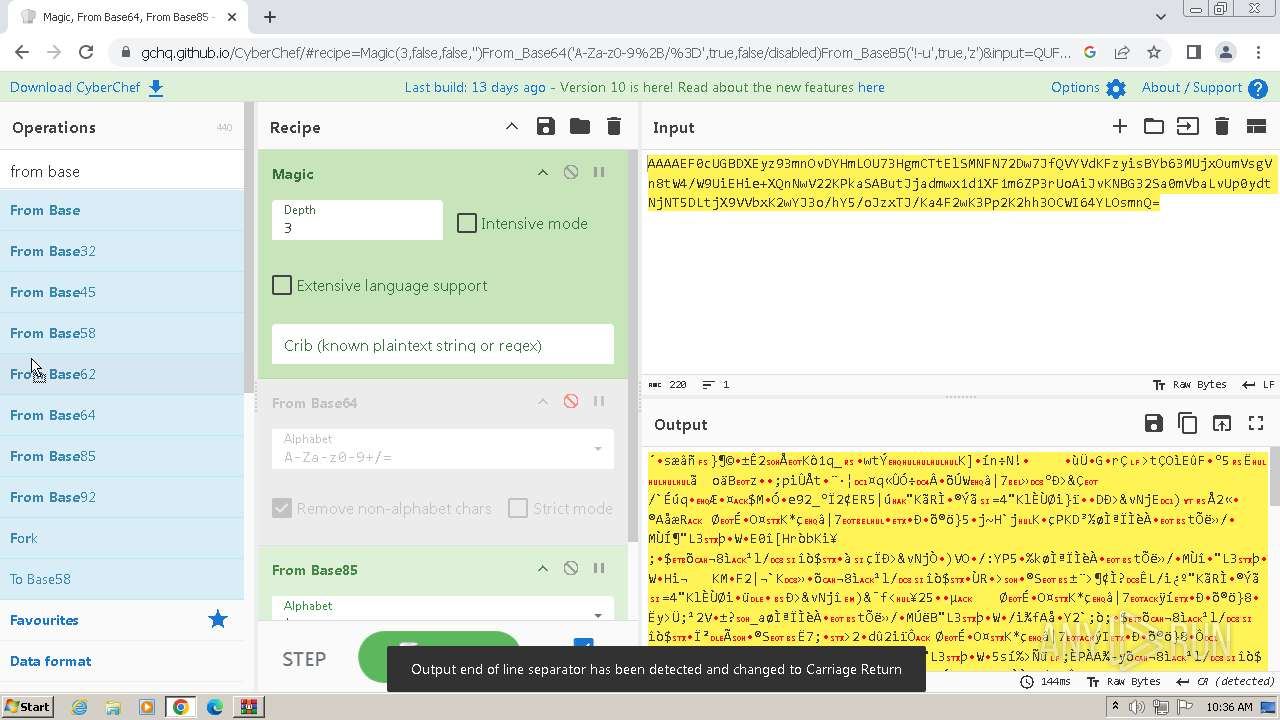1280x720 pixels.
Task: Focus the operations search box
Action: pyautogui.click(x=122, y=171)
